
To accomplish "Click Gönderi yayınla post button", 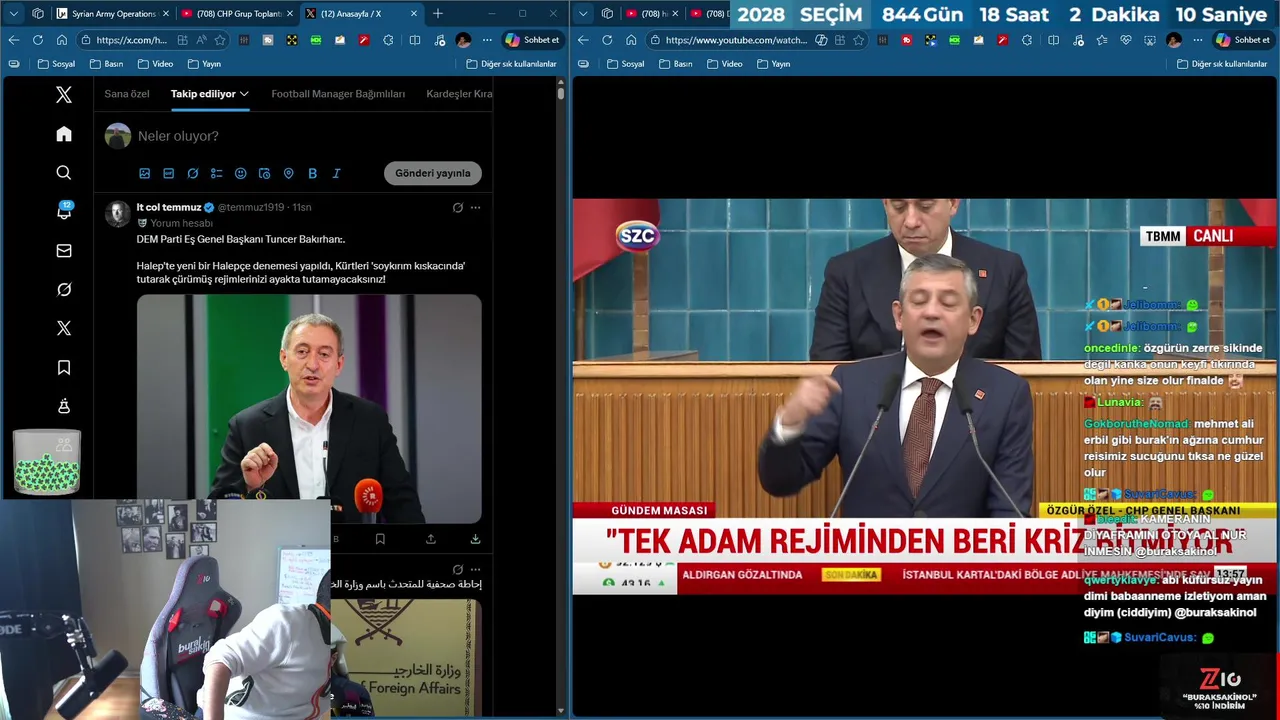I will [x=433, y=173].
